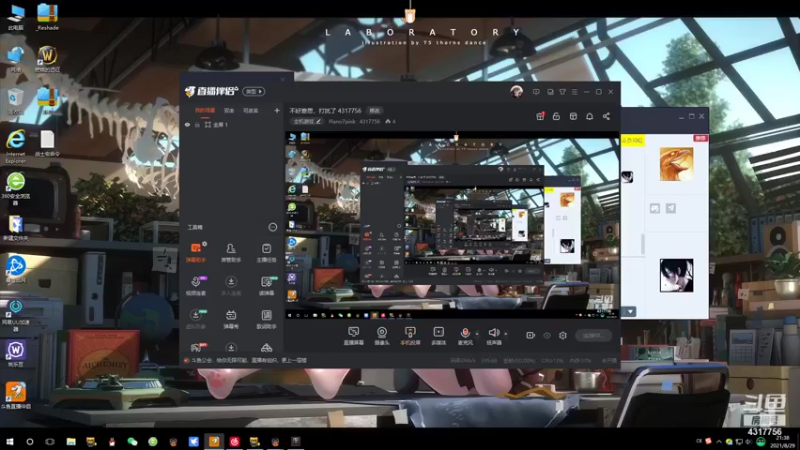Viewport: 800px width, 450px height.
Task: Click the eagle avatar in chat window
Action: pyautogui.click(x=676, y=164)
